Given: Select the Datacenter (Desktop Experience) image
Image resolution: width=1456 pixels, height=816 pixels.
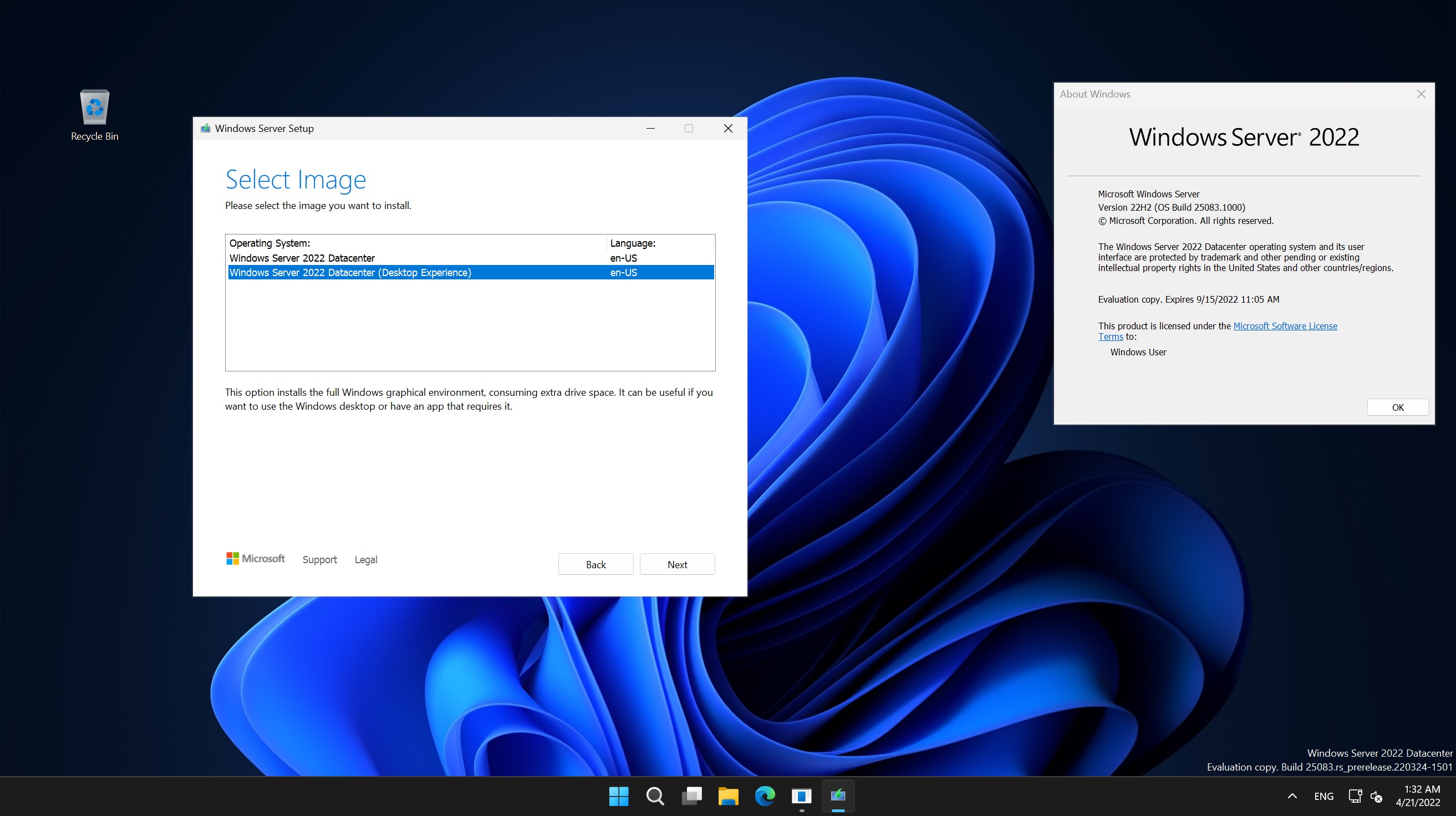Looking at the screenshot, I should click(350, 272).
